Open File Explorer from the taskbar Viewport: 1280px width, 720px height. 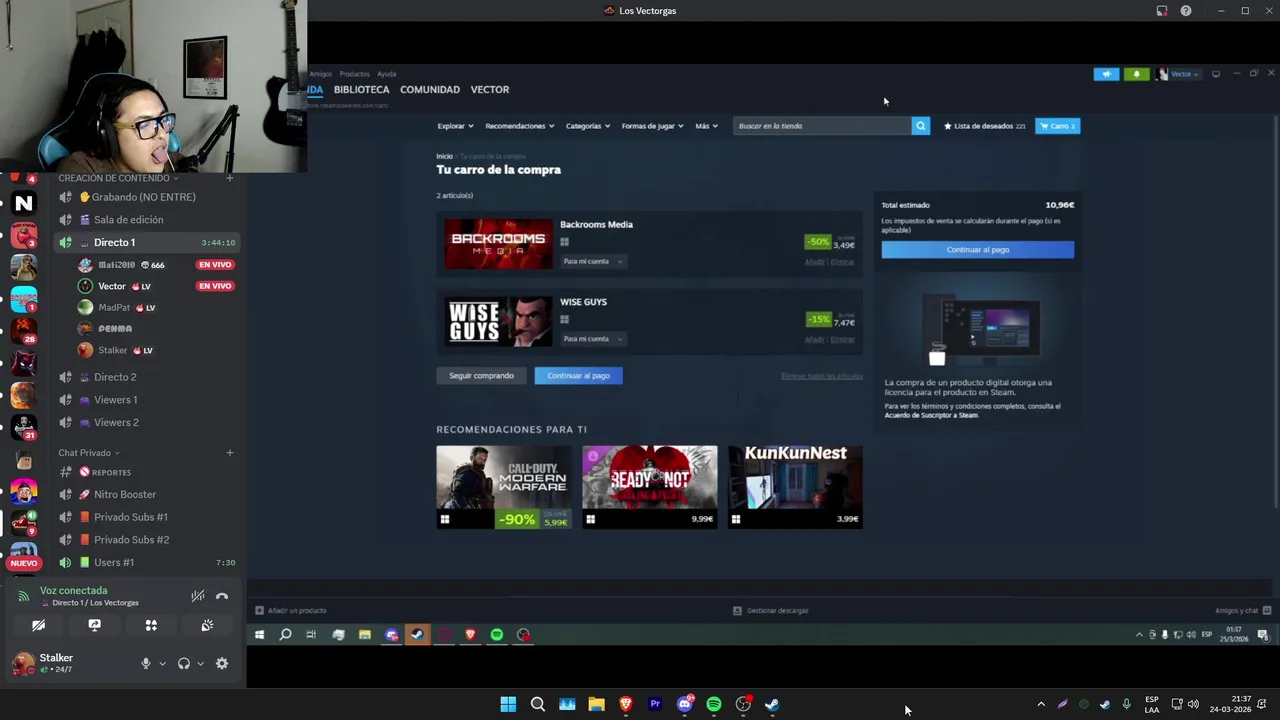tap(596, 704)
